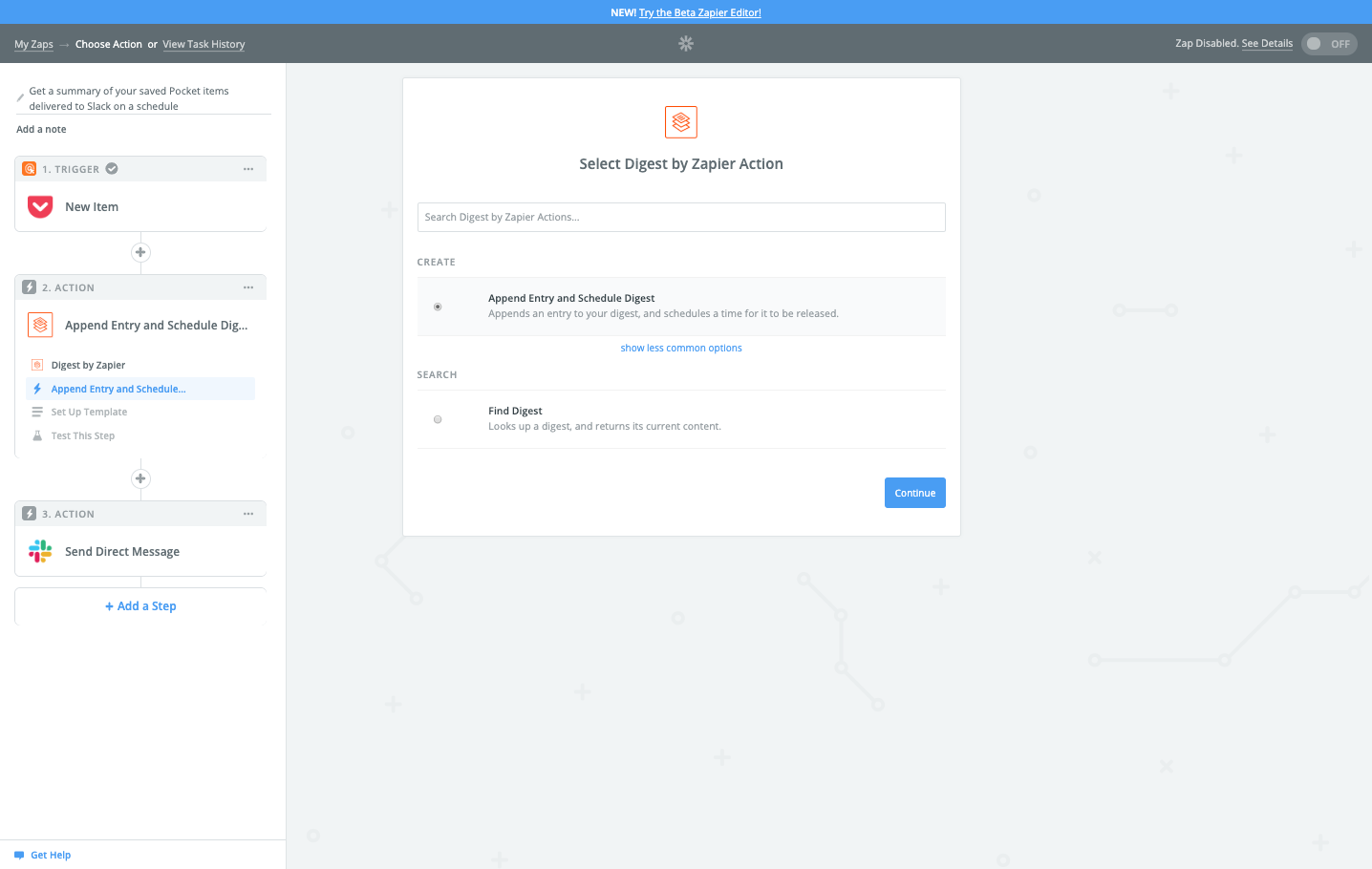Click the Add a note link

point(41,130)
